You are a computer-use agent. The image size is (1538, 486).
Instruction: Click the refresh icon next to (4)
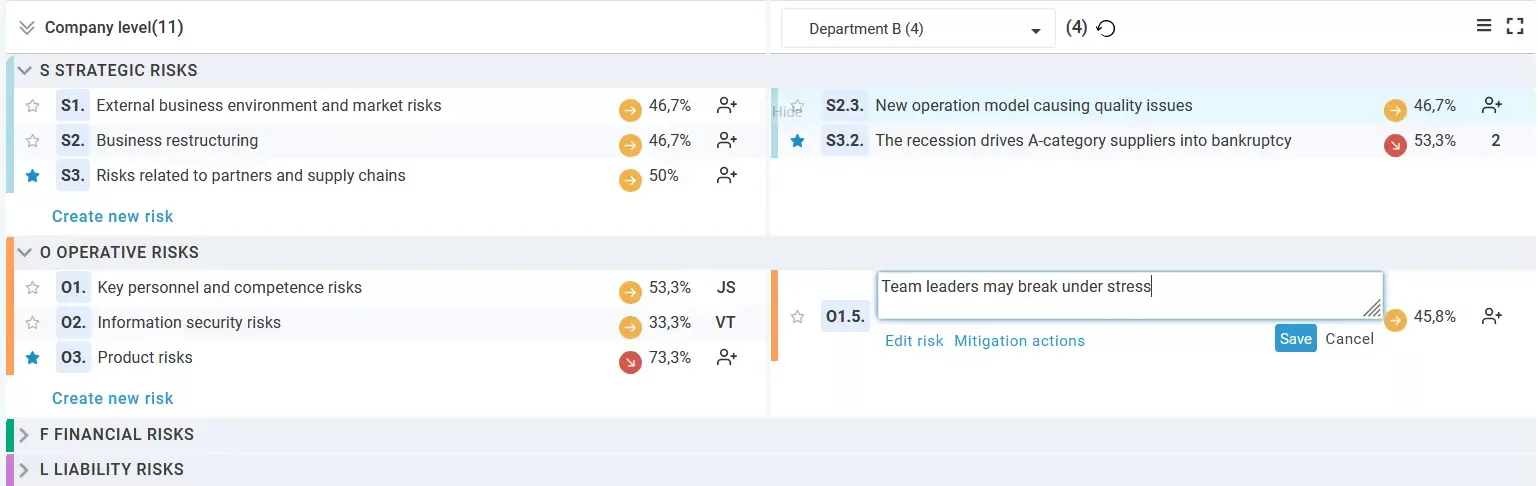[1106, 29]
